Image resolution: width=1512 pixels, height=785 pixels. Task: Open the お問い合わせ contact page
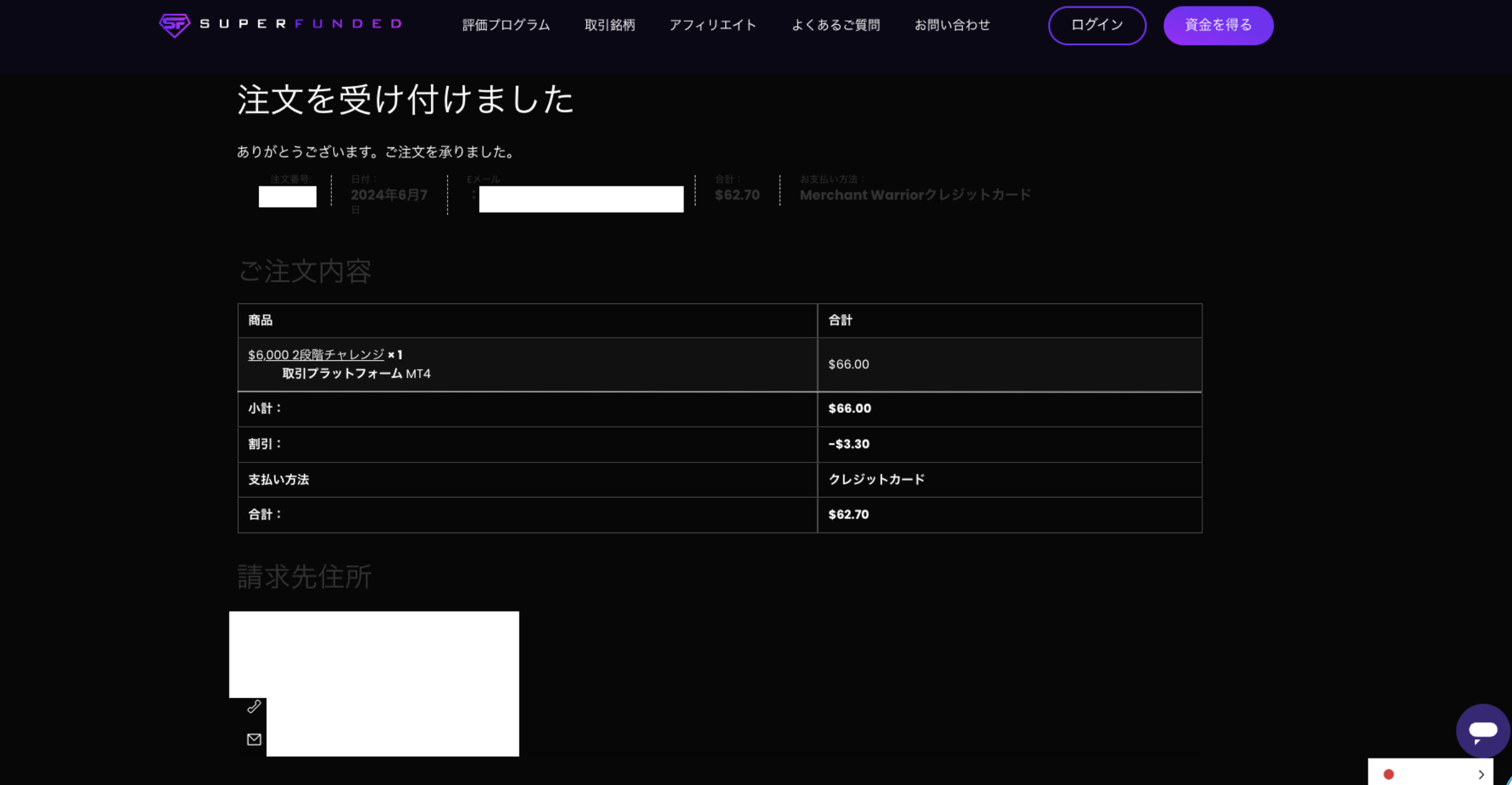pos(952,25)
